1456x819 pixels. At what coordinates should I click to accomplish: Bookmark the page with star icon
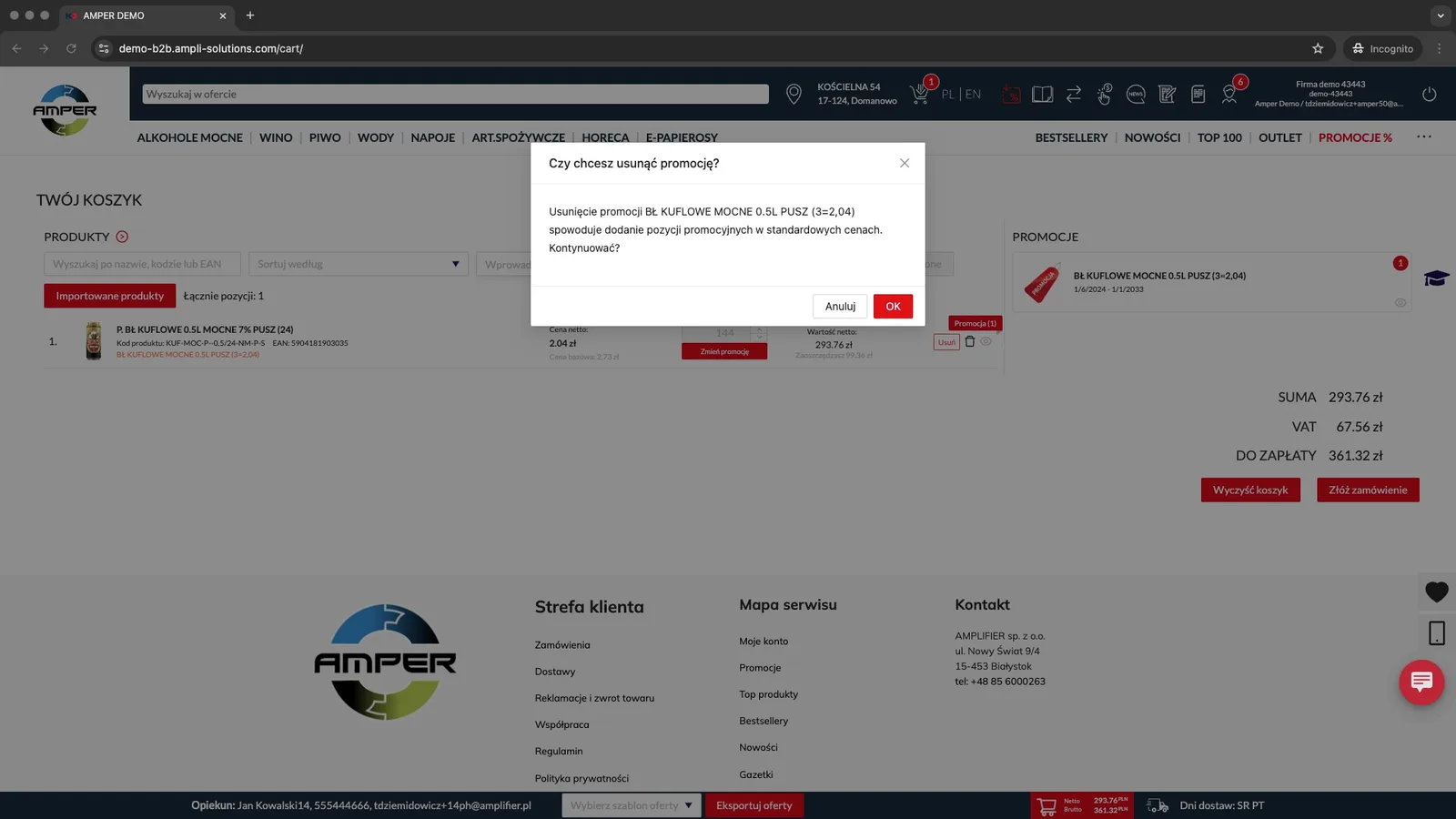[1318, 48]
